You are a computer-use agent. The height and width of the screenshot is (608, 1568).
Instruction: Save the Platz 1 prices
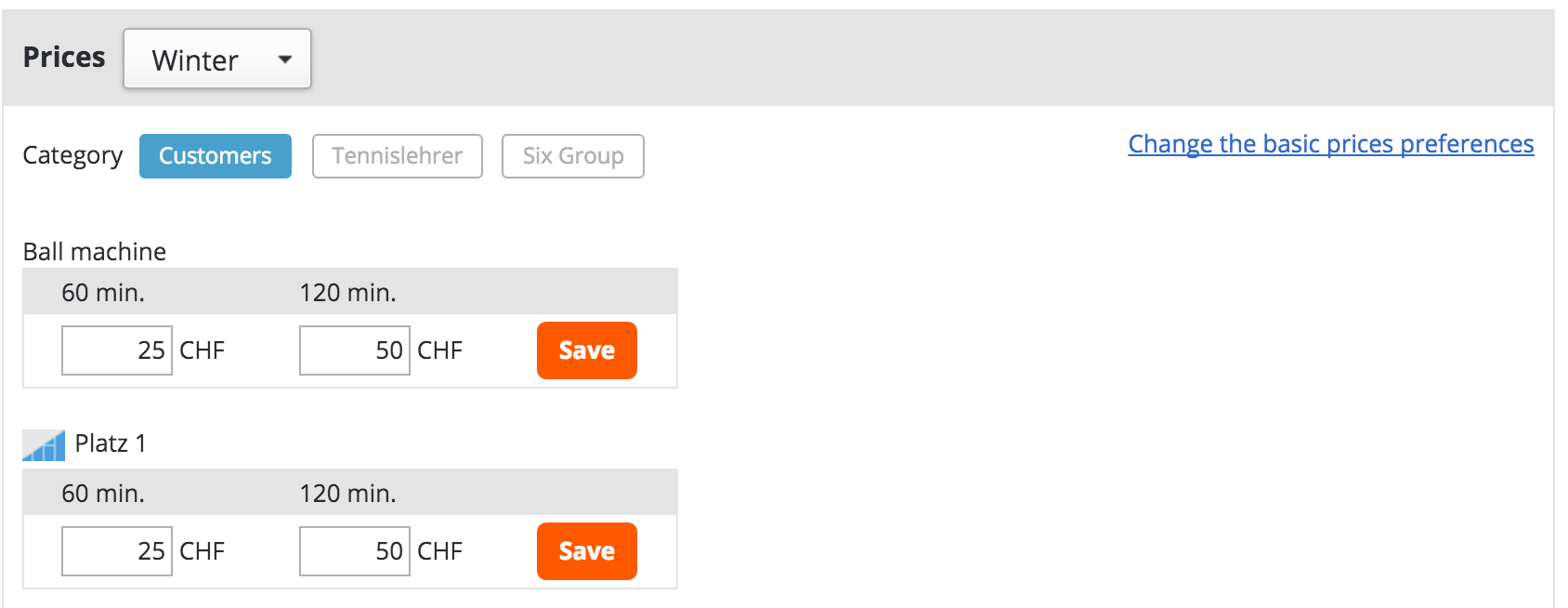click(x=586, y=551)
